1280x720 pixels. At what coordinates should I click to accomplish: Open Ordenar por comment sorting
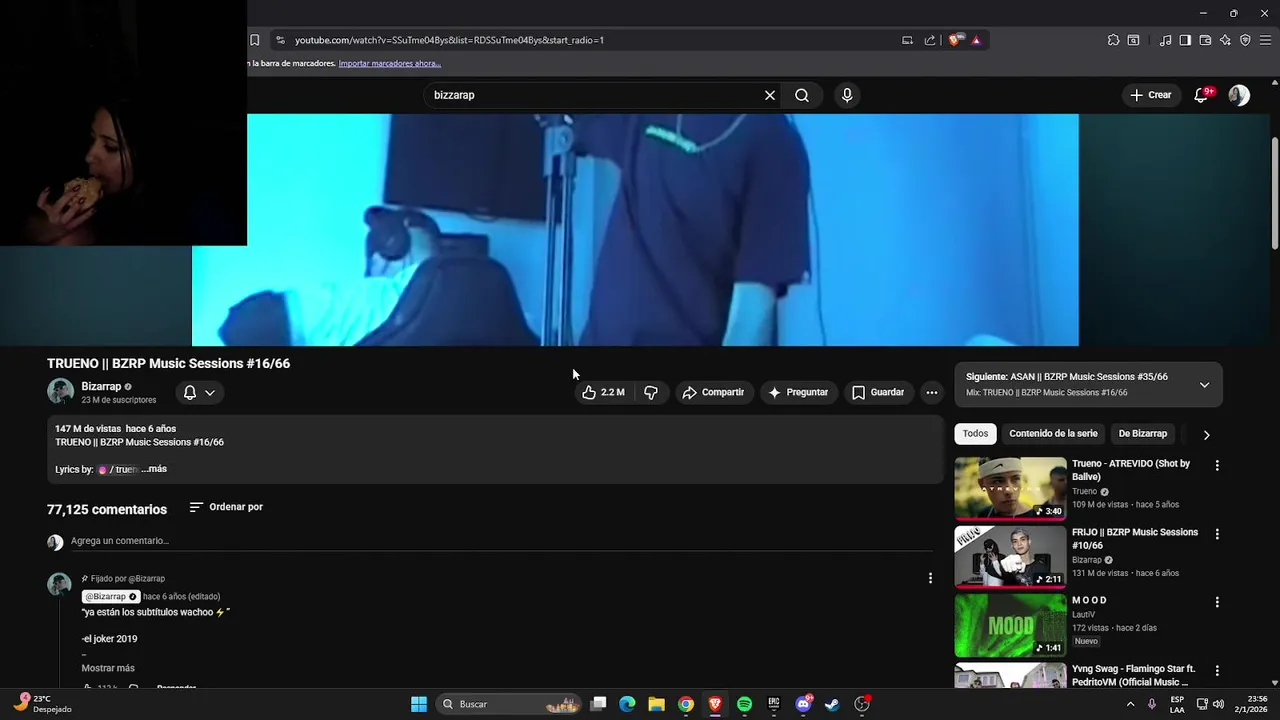click(226, 507)
